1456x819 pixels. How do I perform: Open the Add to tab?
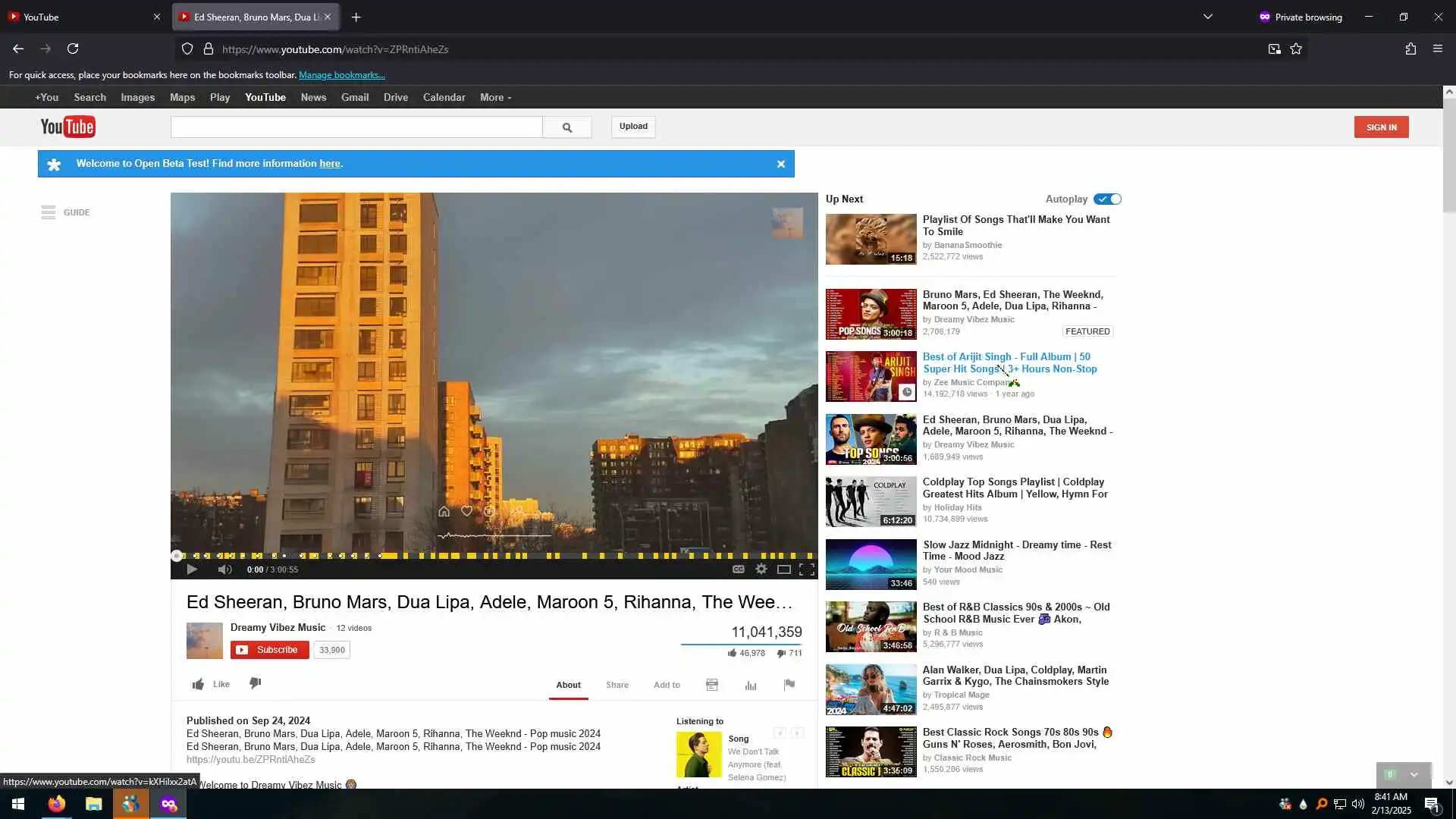tap(667, 685)
